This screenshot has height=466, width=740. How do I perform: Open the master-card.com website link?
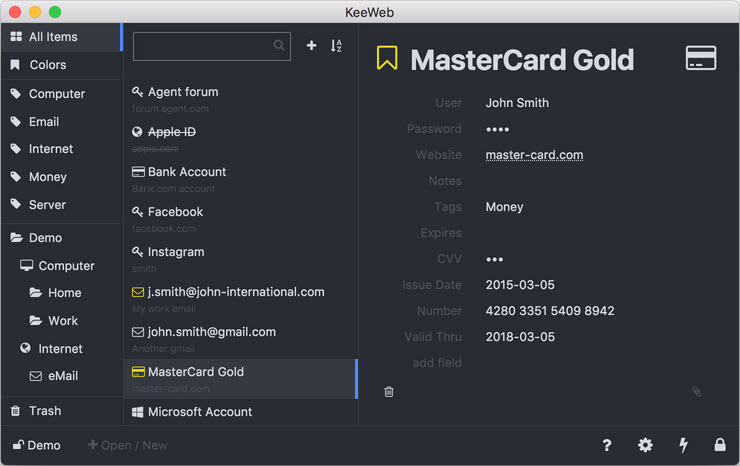point(534,155)
